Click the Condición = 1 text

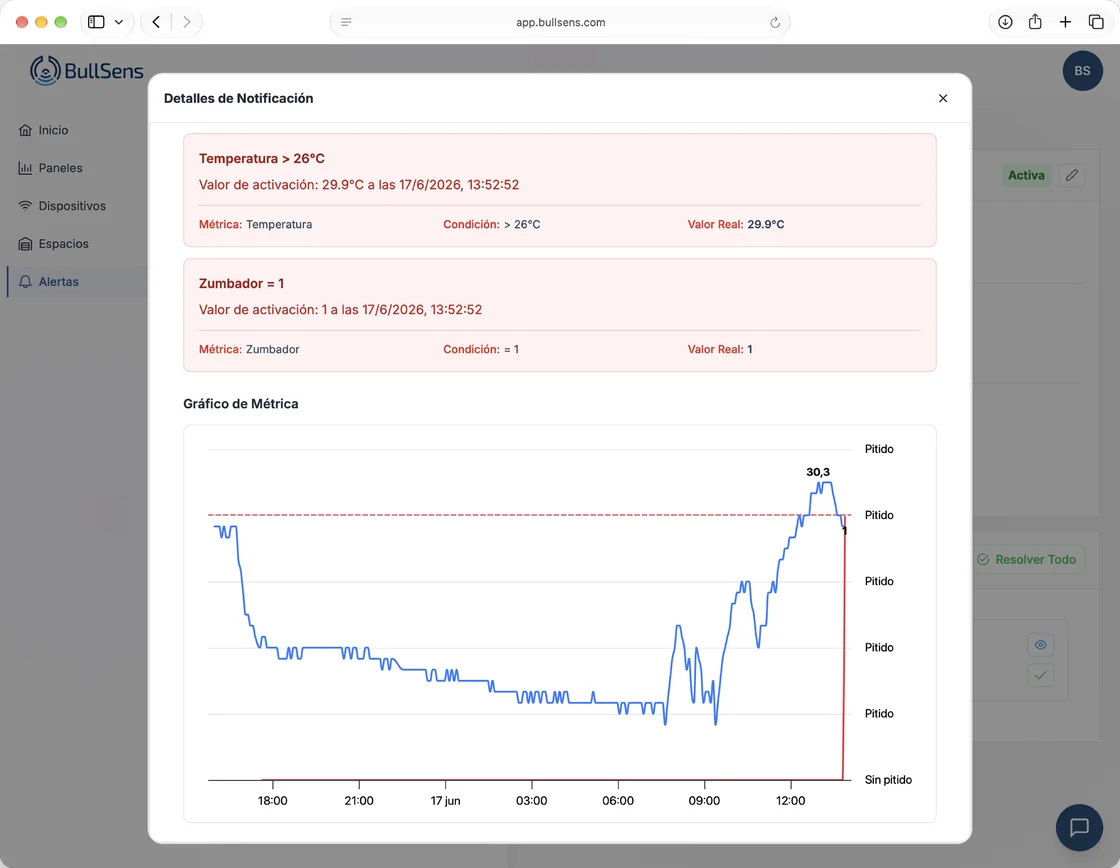[x=481, y=349]
